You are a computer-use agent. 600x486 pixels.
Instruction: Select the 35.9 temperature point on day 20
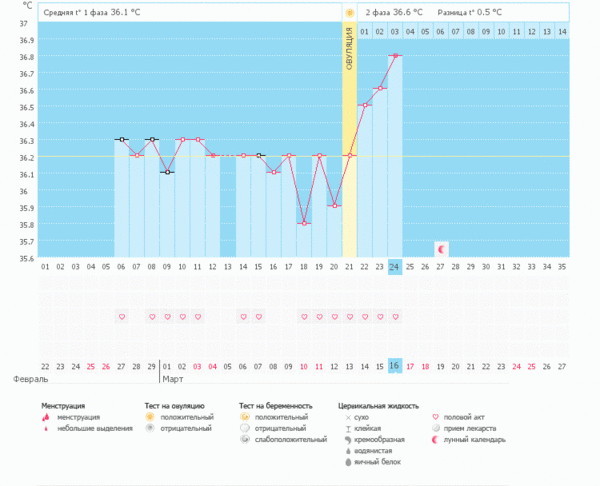click(335, 206)
